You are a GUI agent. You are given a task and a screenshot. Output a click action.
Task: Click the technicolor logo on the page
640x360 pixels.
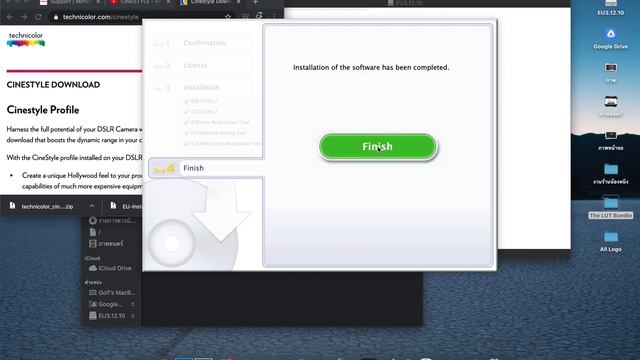coord(26,39)
